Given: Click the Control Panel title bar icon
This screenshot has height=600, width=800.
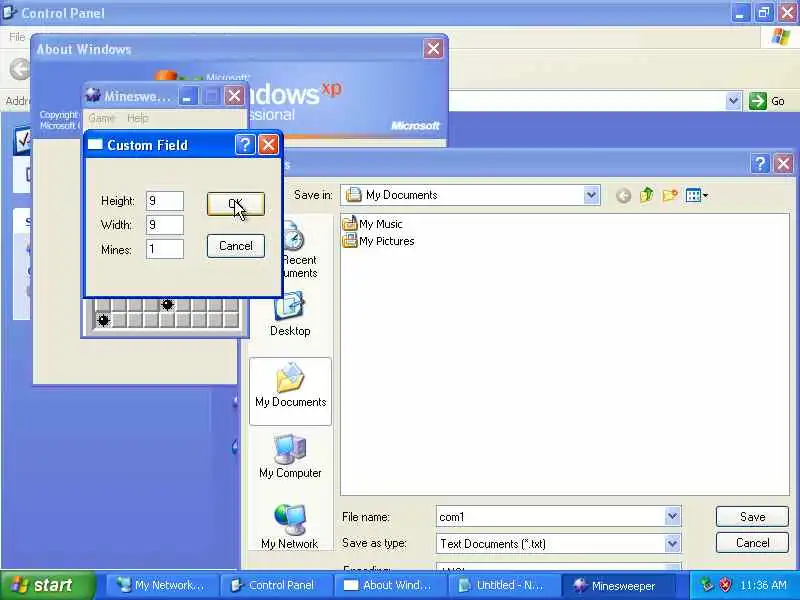Looking at the screenshot, I should click(9, 12).
